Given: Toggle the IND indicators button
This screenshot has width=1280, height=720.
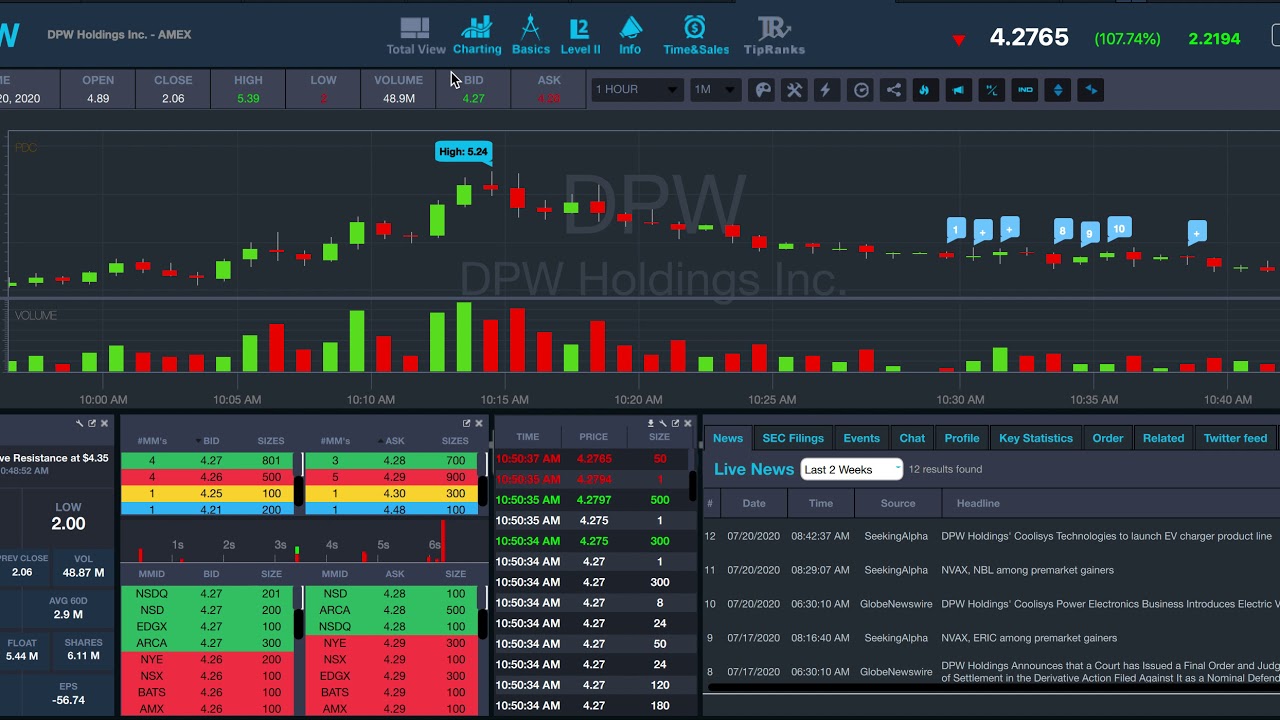Looking at the screenshot, I should click(x=1025, y=90).
